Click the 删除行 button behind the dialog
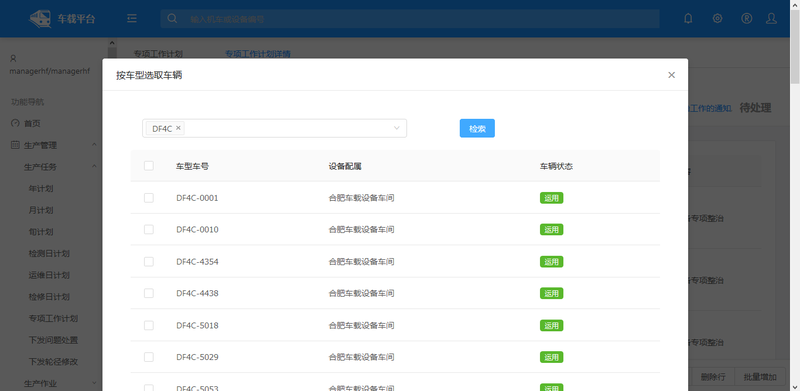Viewport: 800px width, 391px height. click(713, 377)
